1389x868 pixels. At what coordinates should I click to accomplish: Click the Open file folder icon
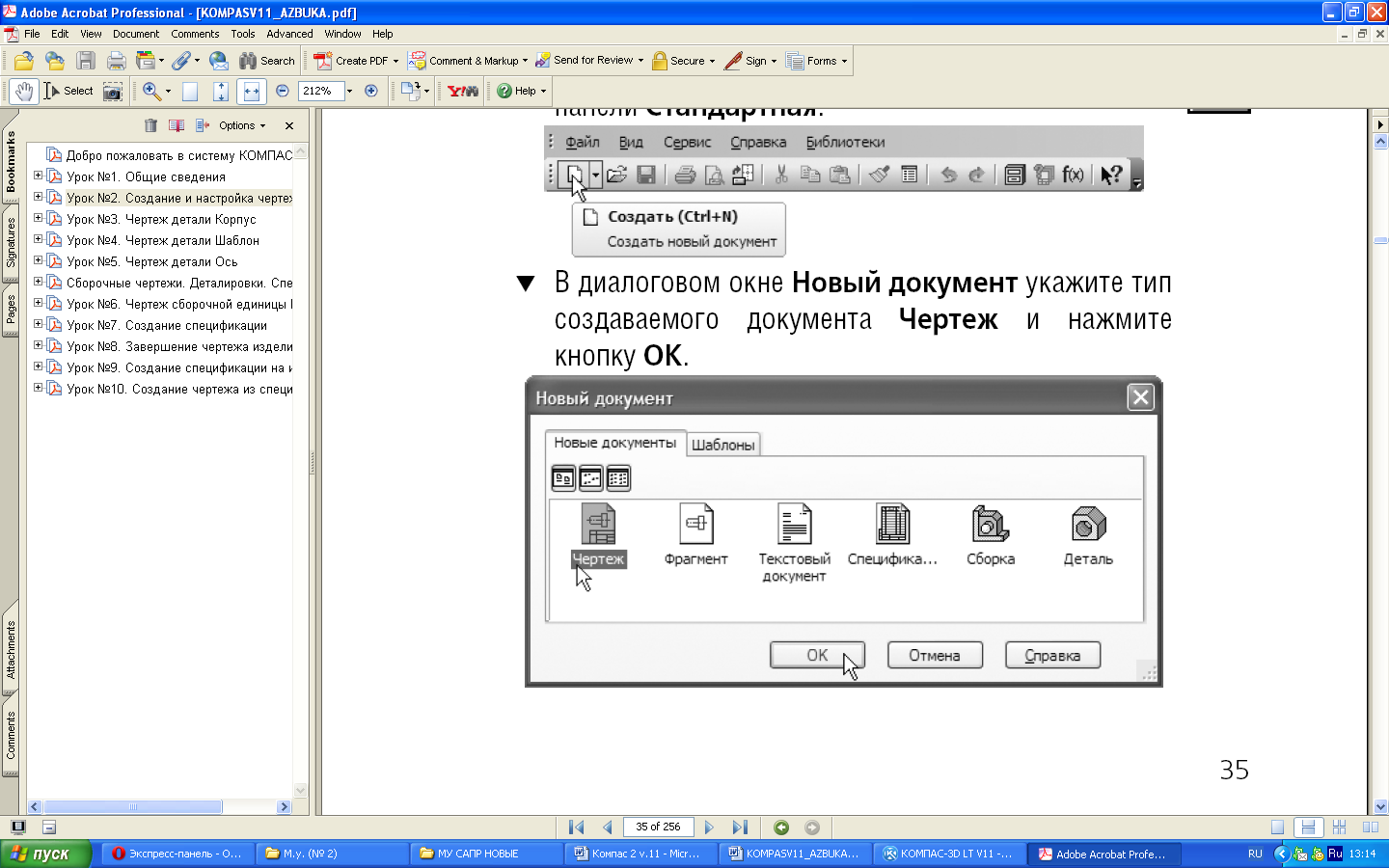(23, 61)
